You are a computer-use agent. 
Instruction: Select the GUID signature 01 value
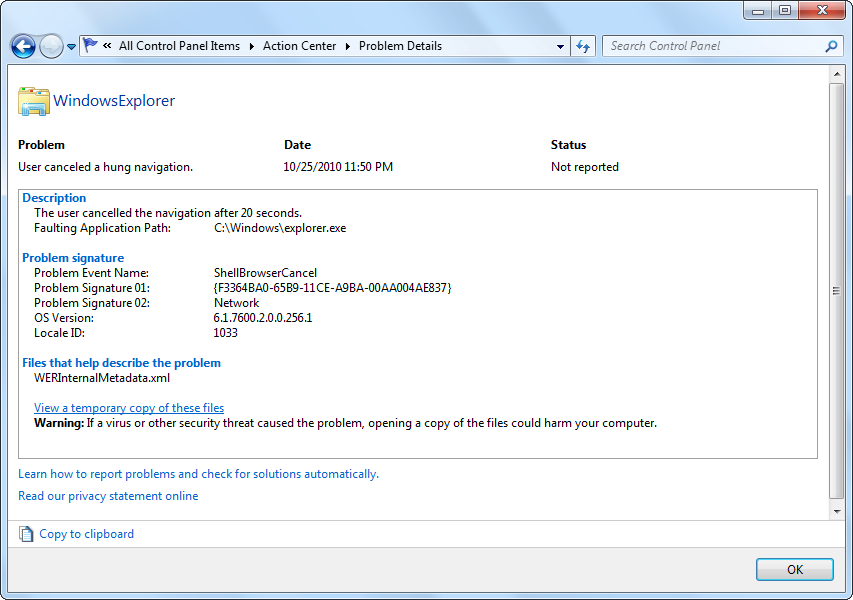[x=332, y=288]
